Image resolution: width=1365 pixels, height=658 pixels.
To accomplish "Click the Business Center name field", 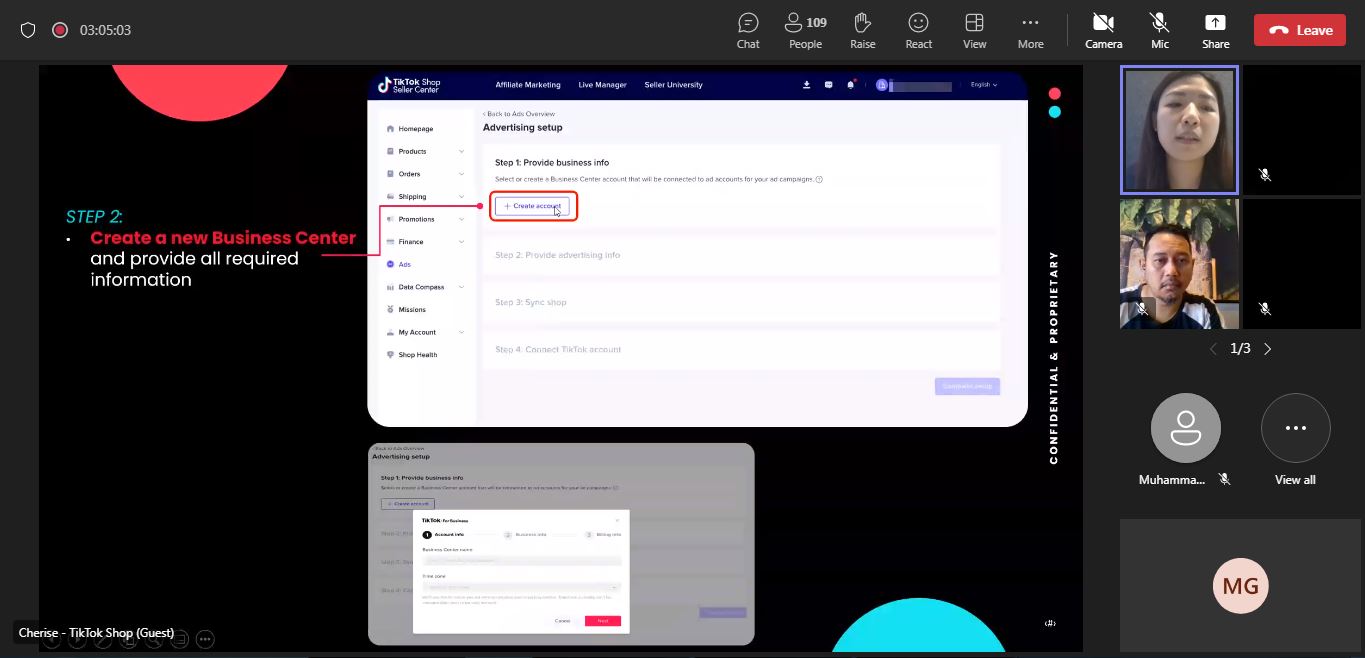I will tap(521, 561).
